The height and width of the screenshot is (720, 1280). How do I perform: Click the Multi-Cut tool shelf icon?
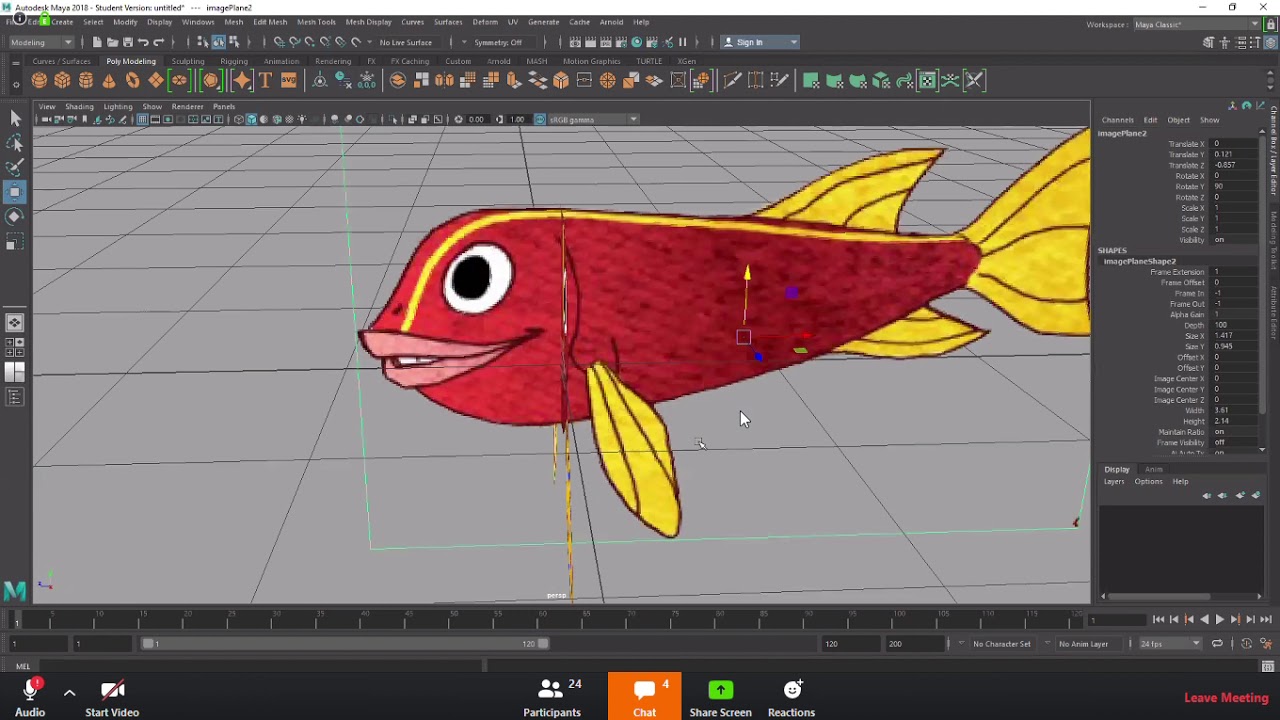(x=732, y=81)
